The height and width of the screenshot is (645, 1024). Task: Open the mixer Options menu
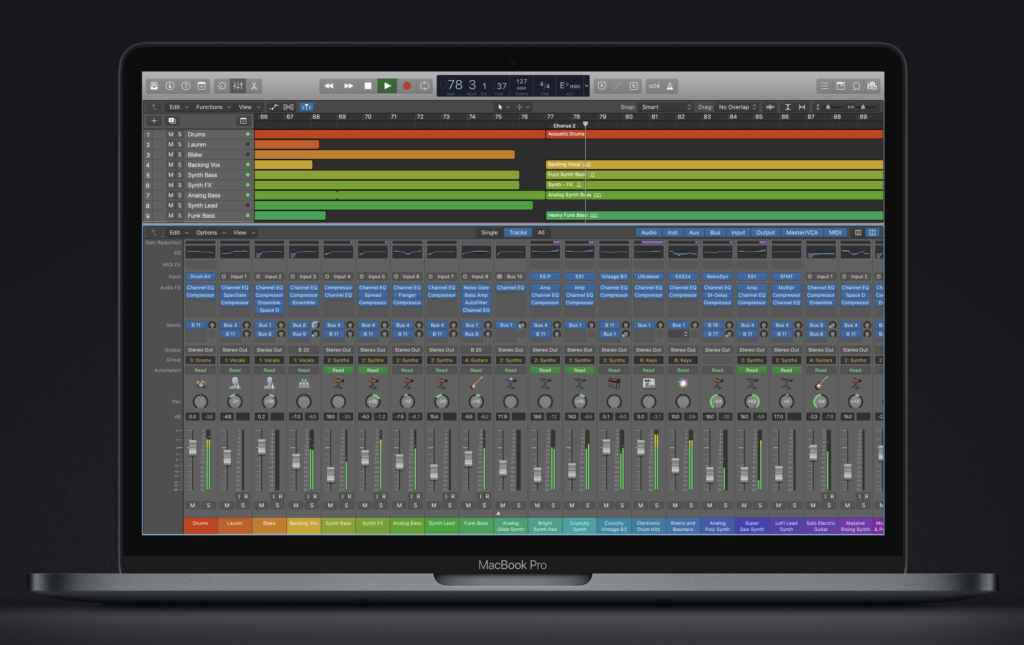(x=209, y=232)
